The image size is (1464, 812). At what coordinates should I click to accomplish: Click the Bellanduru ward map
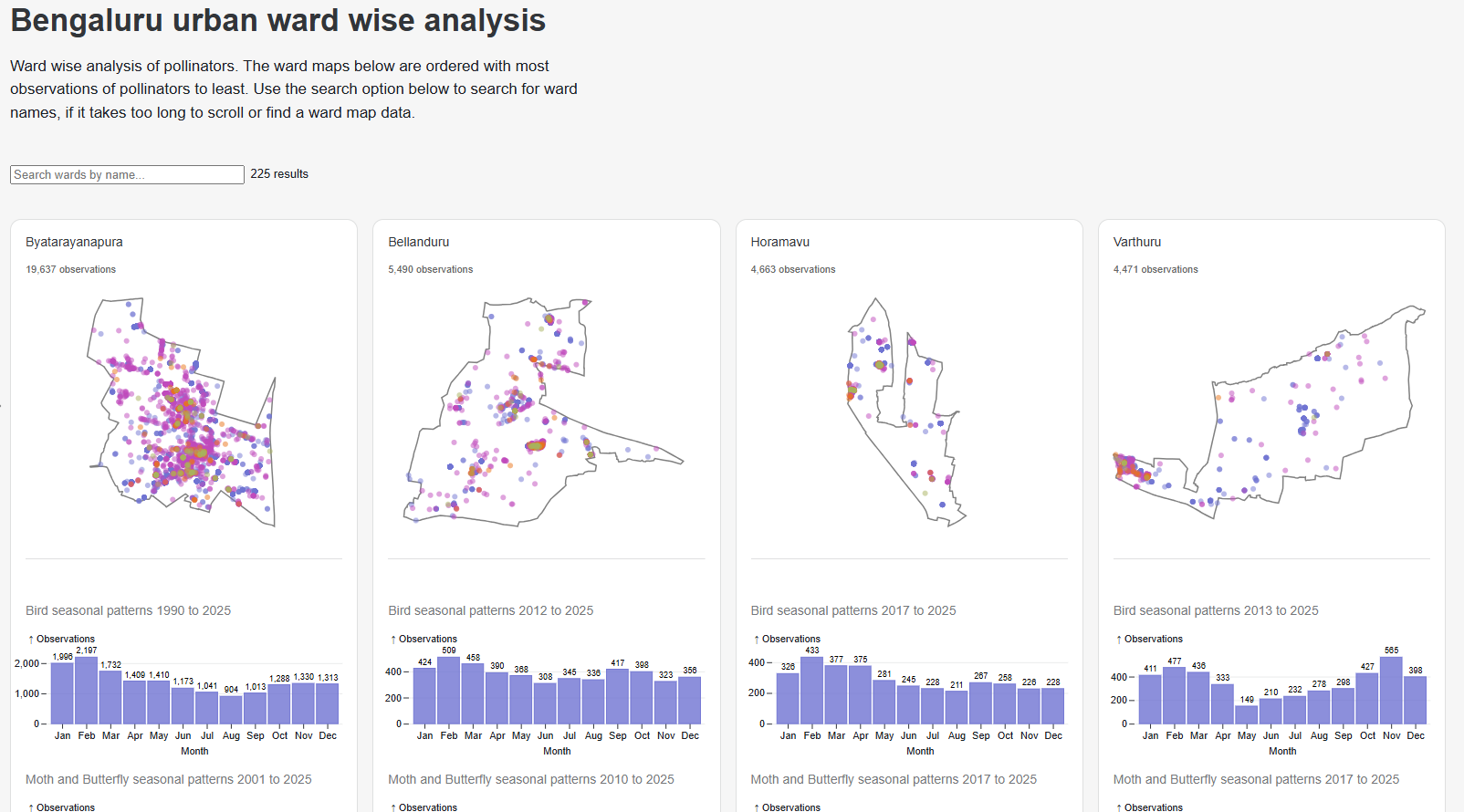(x=545, y=412)
